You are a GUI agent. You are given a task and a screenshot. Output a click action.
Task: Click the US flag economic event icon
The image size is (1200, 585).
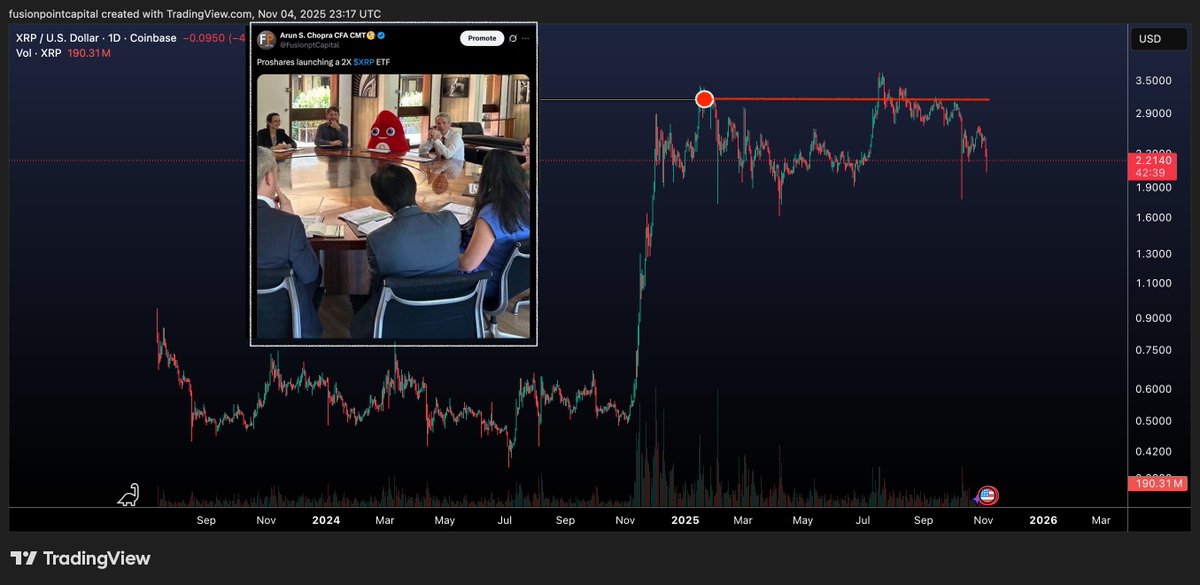pyautogui.click(x=987, y=495)
